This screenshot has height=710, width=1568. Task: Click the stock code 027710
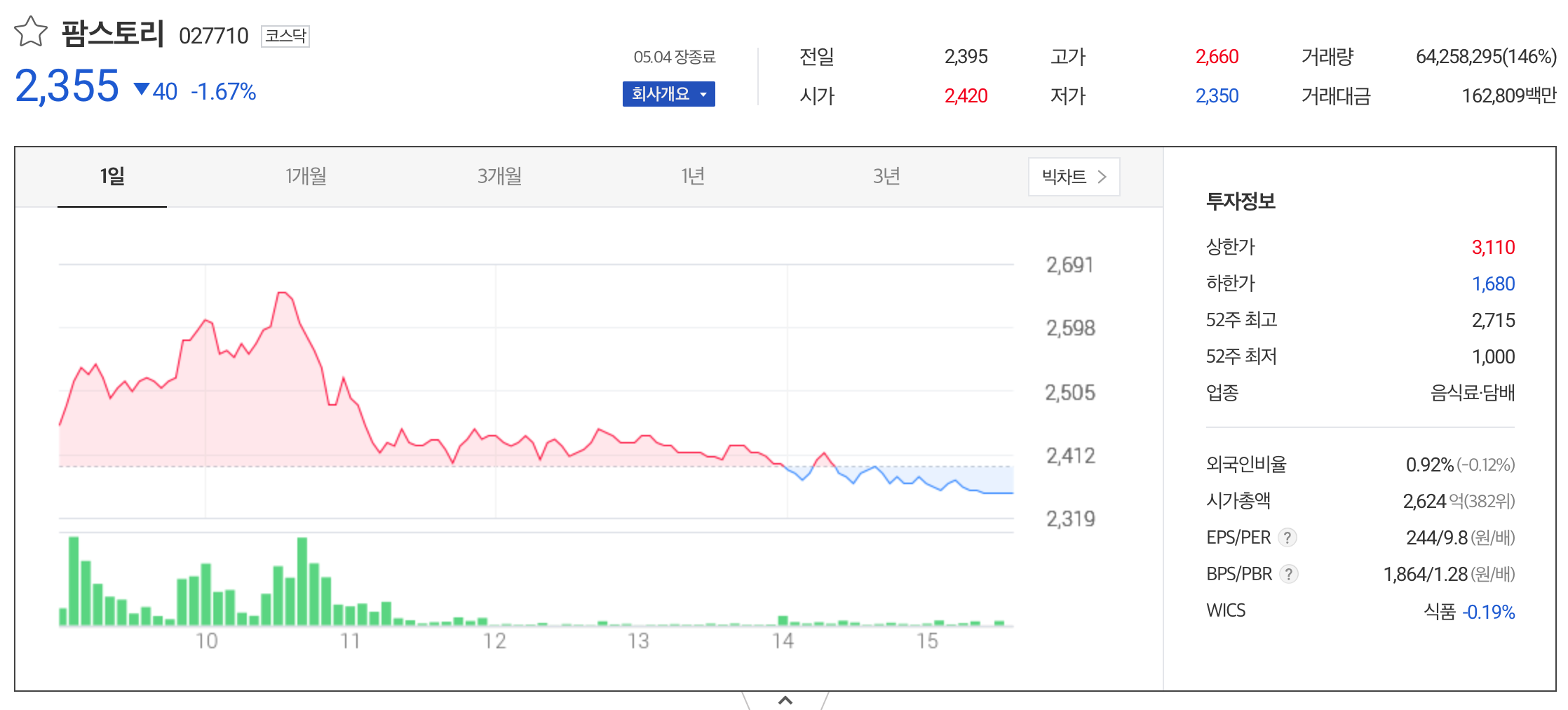[x=214, y=36]
